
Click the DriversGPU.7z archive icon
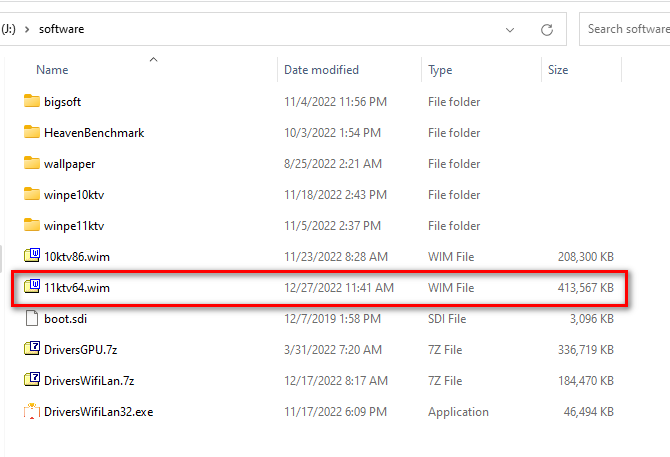32,349
